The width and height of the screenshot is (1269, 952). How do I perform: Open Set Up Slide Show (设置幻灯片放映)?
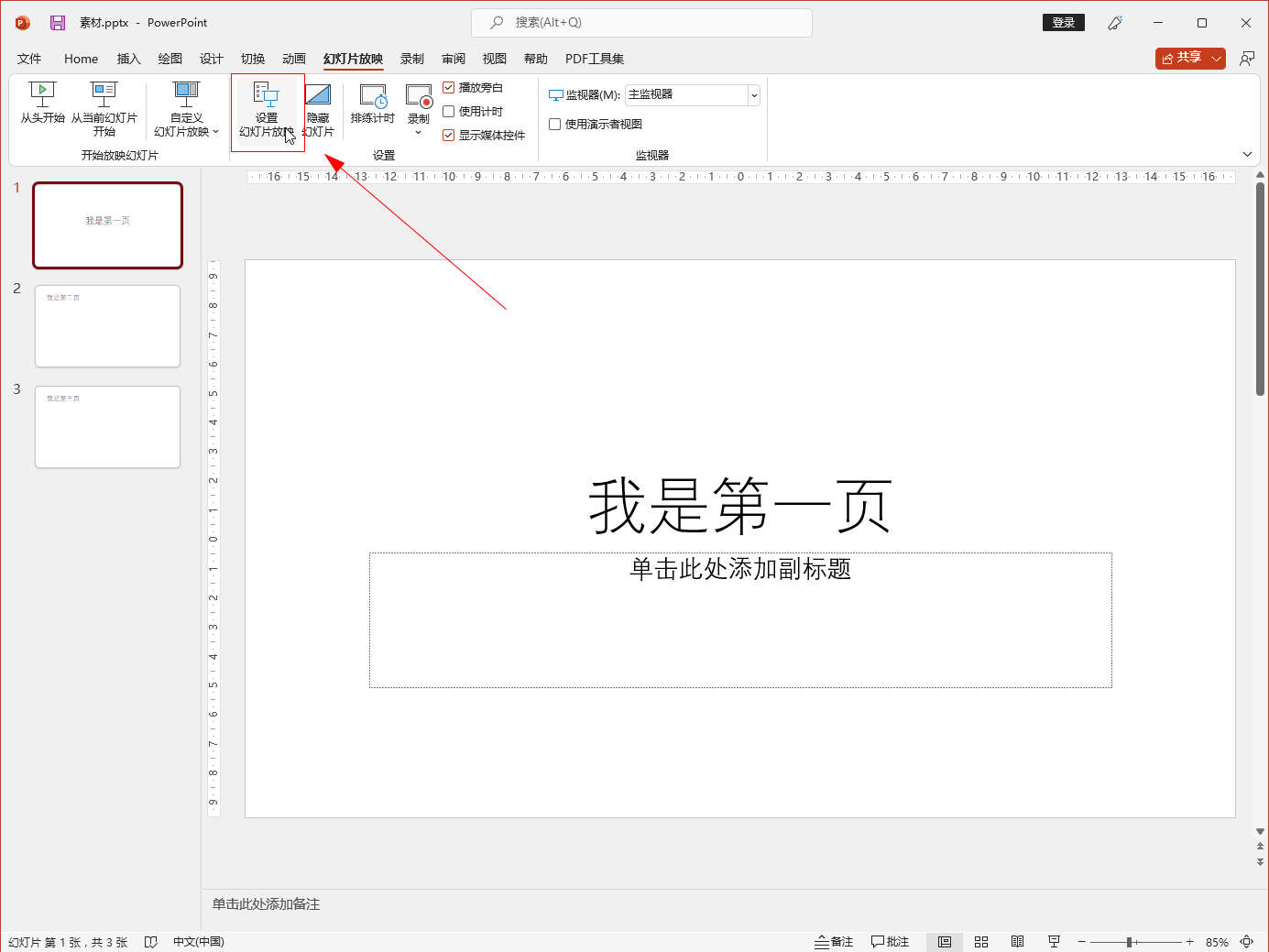(267, 108)
